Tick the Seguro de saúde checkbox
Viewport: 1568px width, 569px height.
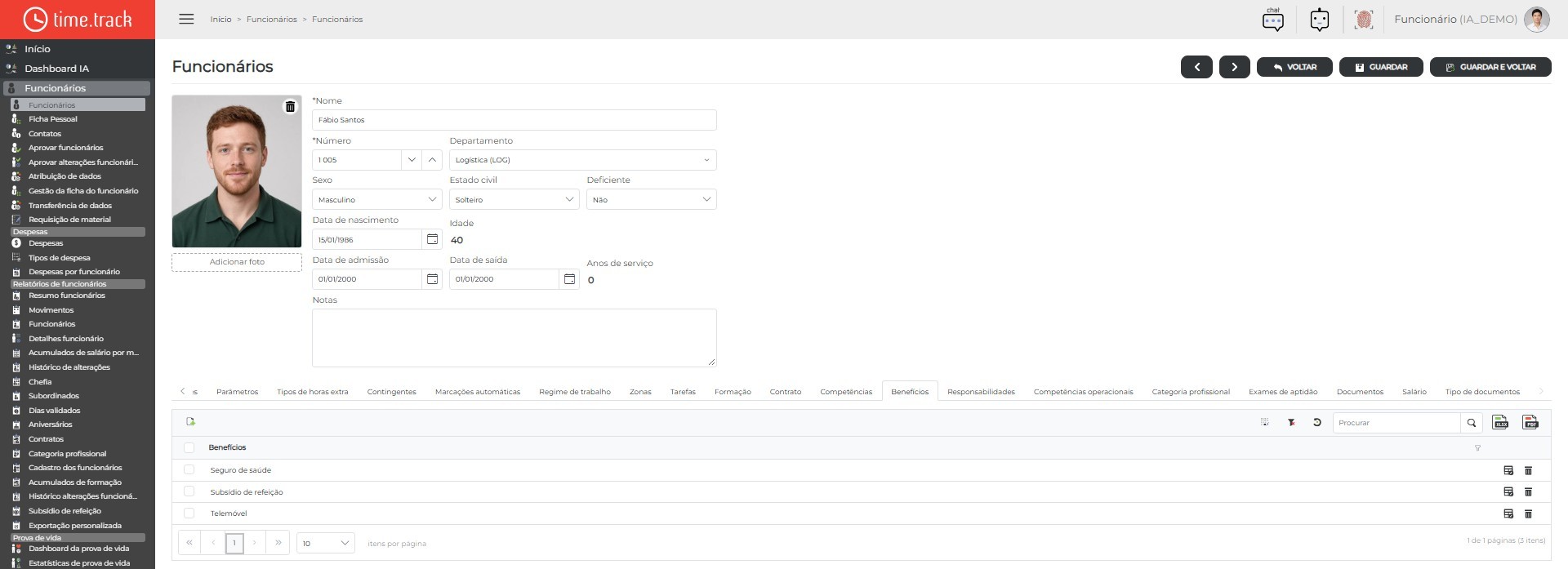click(189, 469)
